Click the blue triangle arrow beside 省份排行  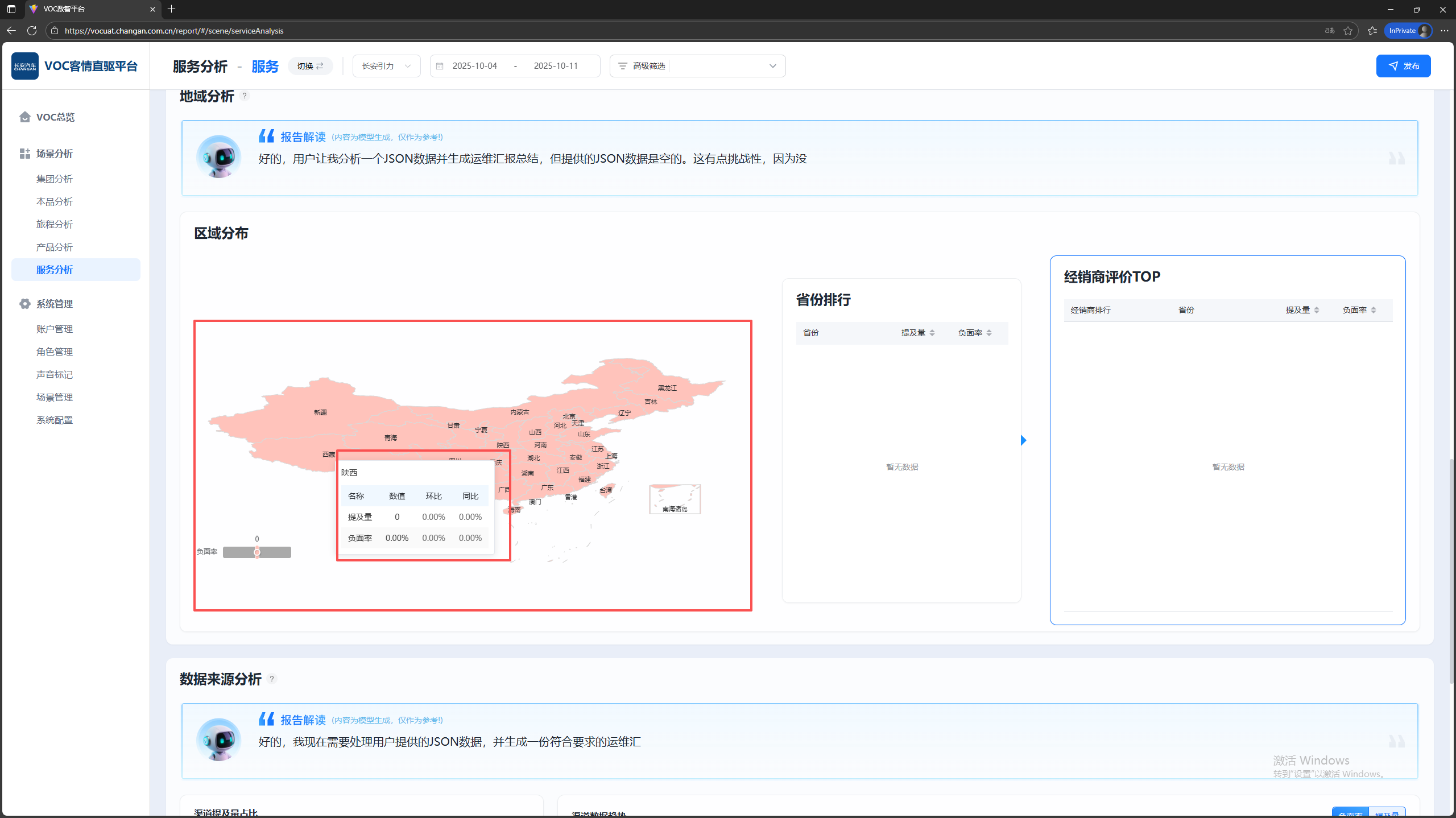1024,440
